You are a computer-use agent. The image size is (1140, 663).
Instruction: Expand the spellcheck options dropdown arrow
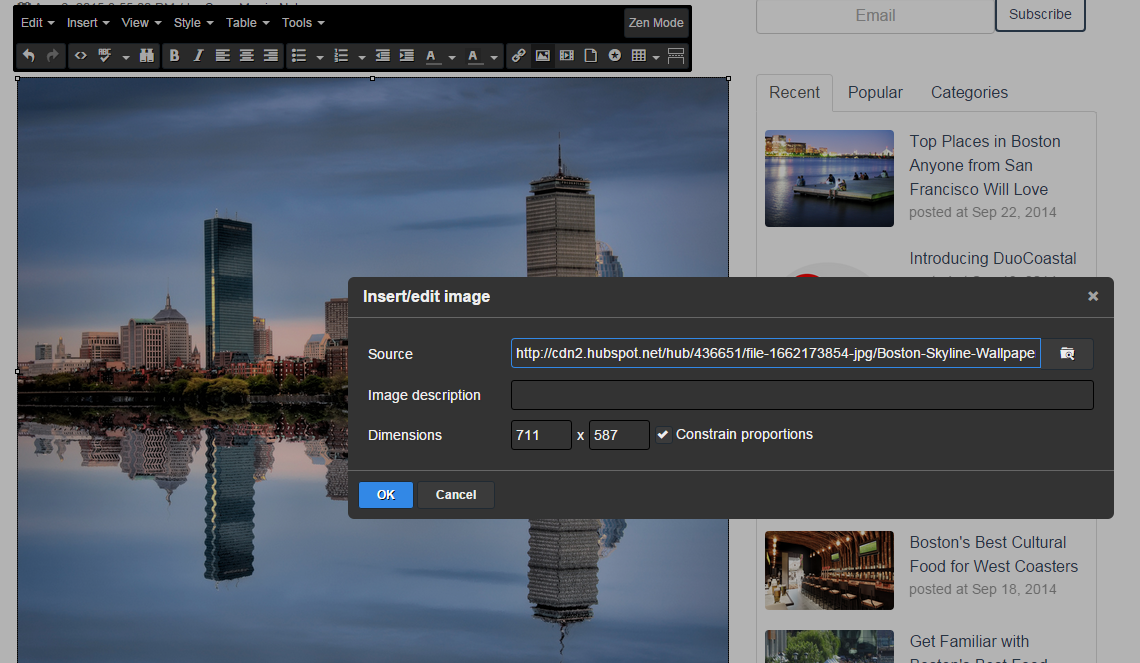point(126,57)
